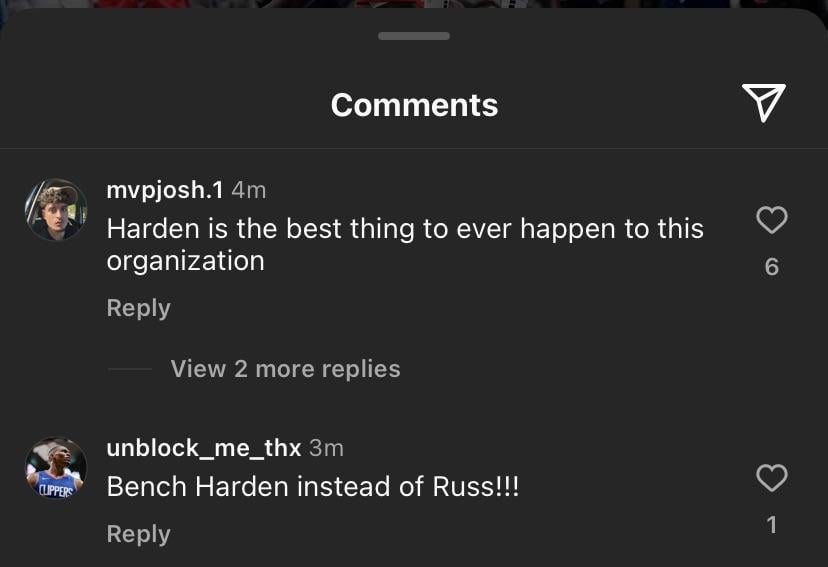
Task: View likes count 6 on Harden comment
Action: click(771, 267)
